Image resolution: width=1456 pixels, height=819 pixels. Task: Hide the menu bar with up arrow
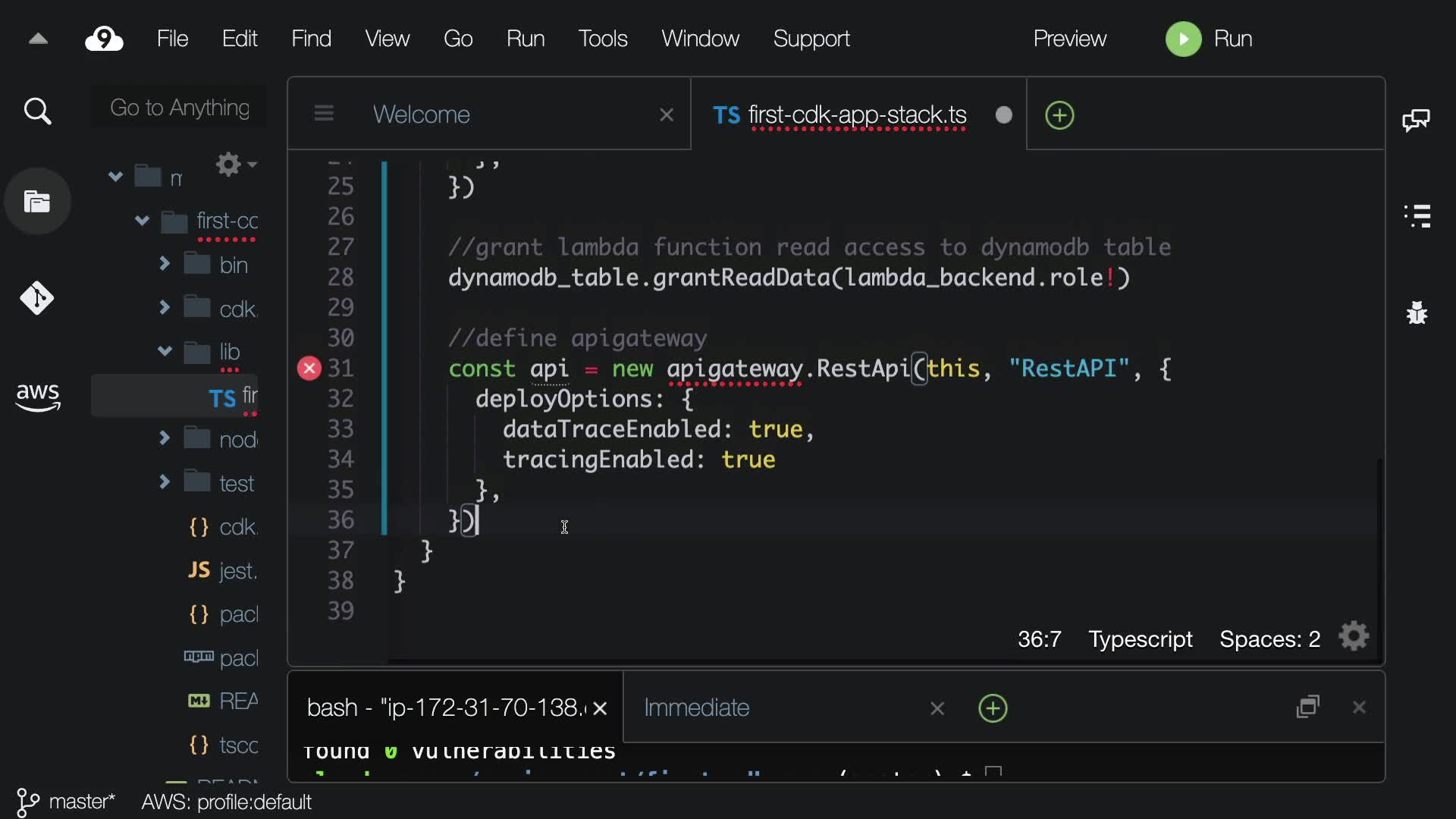point(38,39)
